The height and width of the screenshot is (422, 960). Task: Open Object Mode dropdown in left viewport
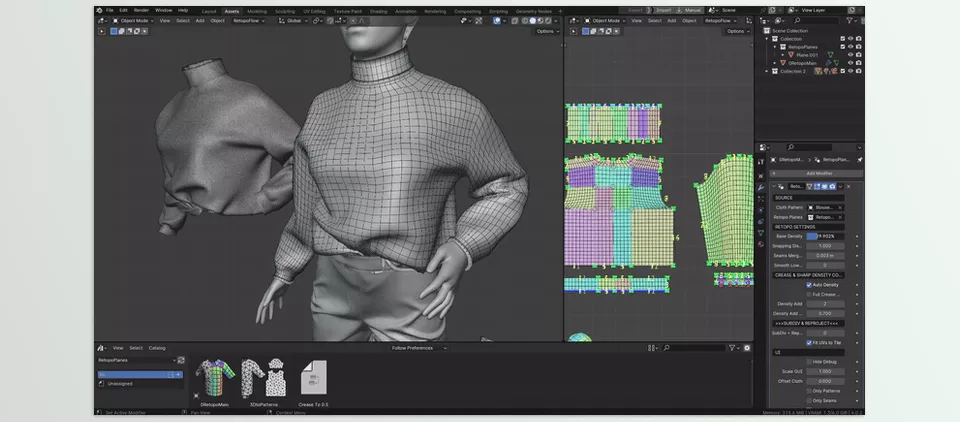pos(132,20)
